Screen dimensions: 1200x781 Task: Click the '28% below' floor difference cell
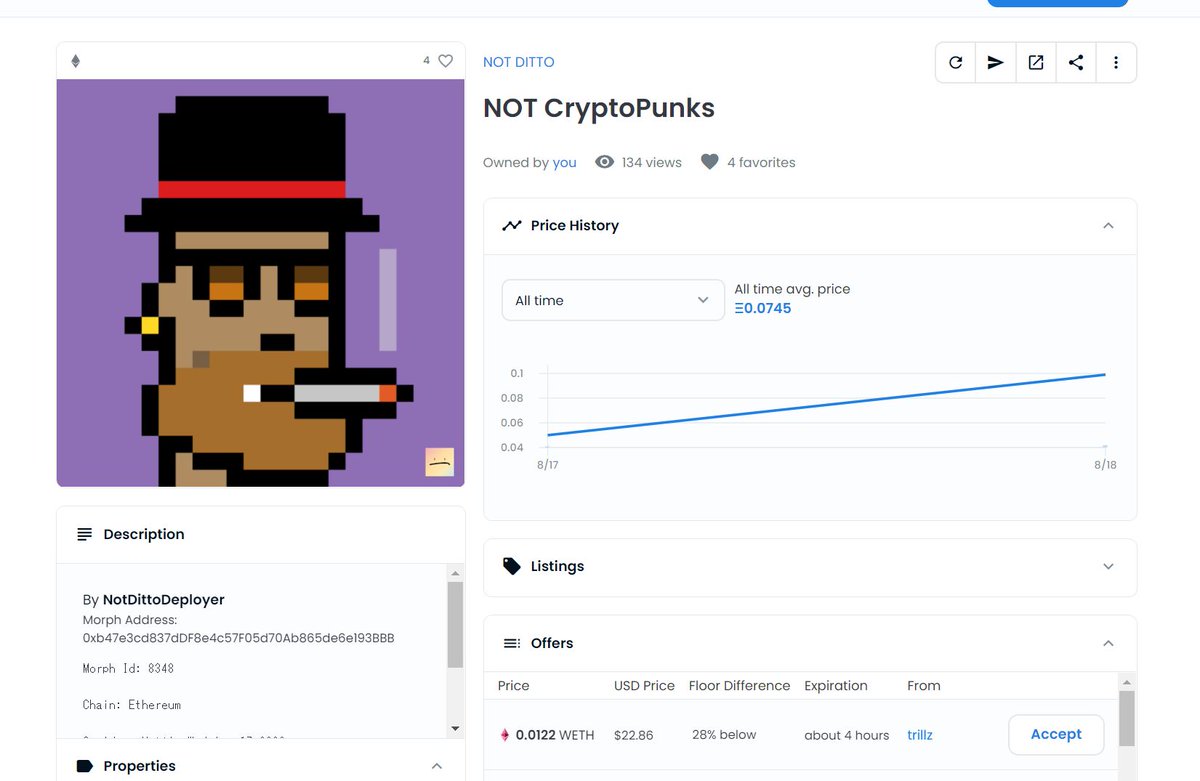[724, 735]
